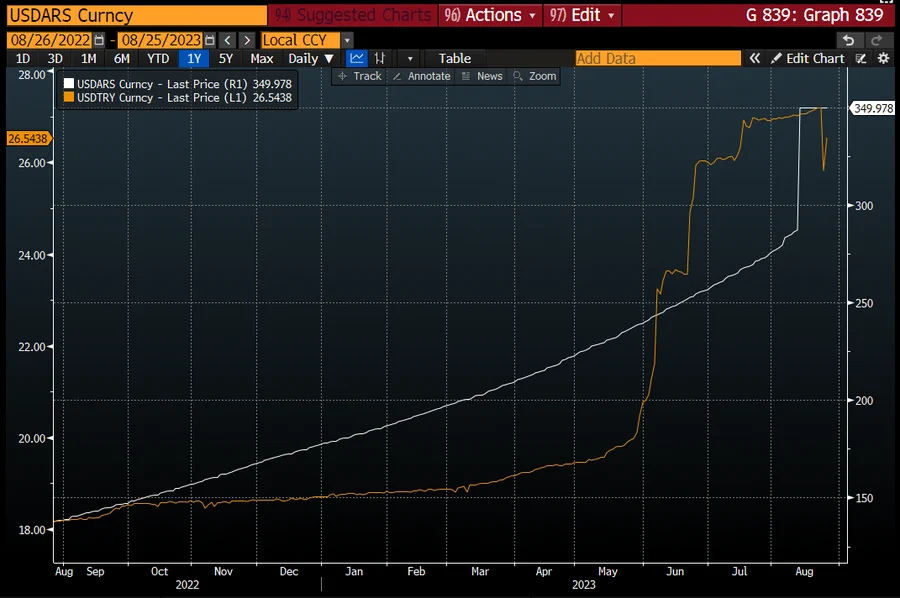The height and width of the screenshot is (598, 900).
Task: Edit the start date 08/26/2022 field
Action: coord(50,40)
